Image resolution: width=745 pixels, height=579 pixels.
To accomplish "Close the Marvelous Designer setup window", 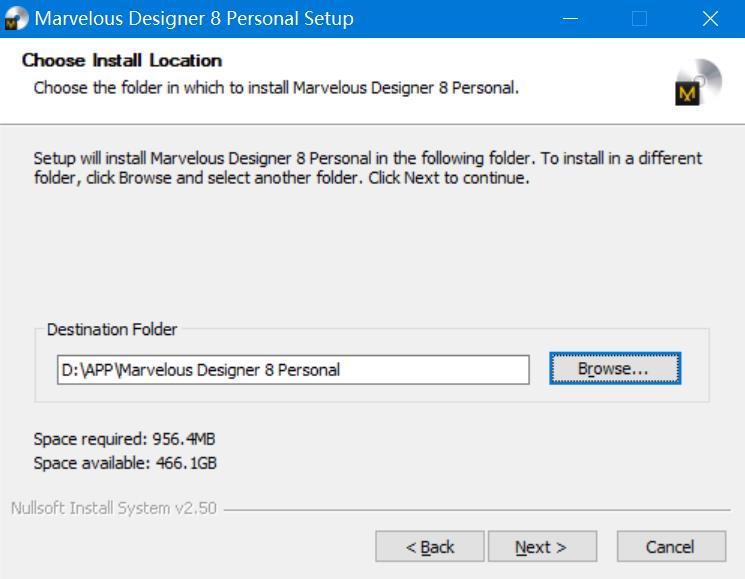I will [x=710, y=18].
